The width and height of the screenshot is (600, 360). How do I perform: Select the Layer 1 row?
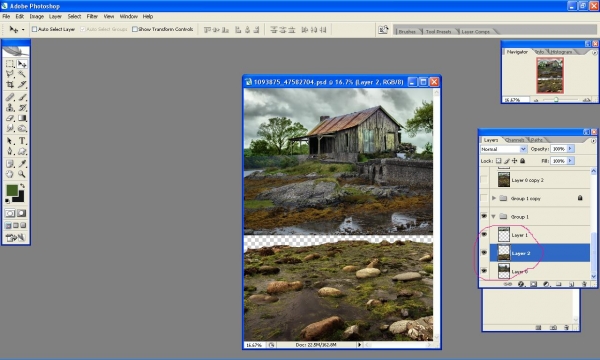click(x=540, y=235)
